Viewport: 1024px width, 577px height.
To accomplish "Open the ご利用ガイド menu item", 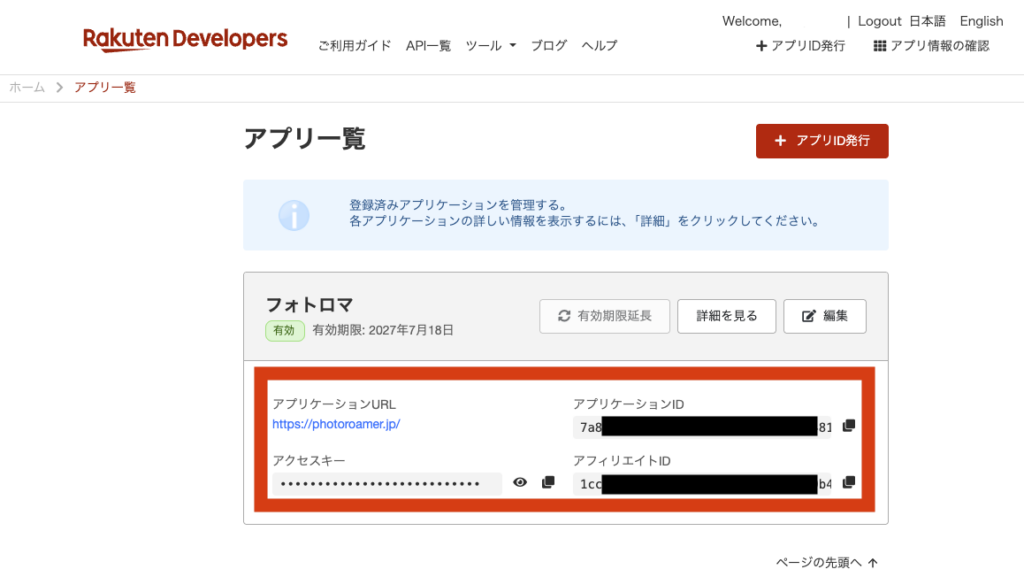I will [355, 46].
